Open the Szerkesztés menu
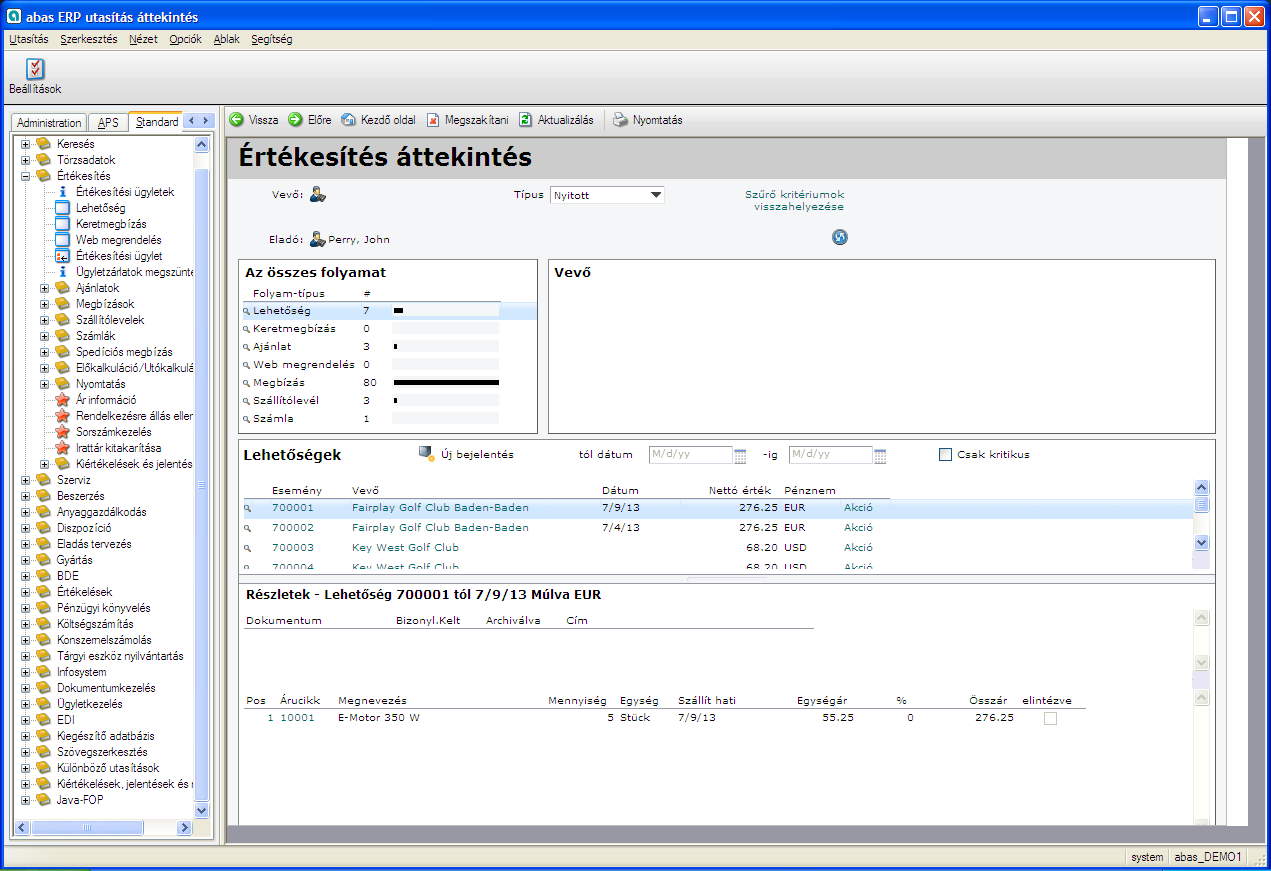1271x871 pixels. (89, 40)
